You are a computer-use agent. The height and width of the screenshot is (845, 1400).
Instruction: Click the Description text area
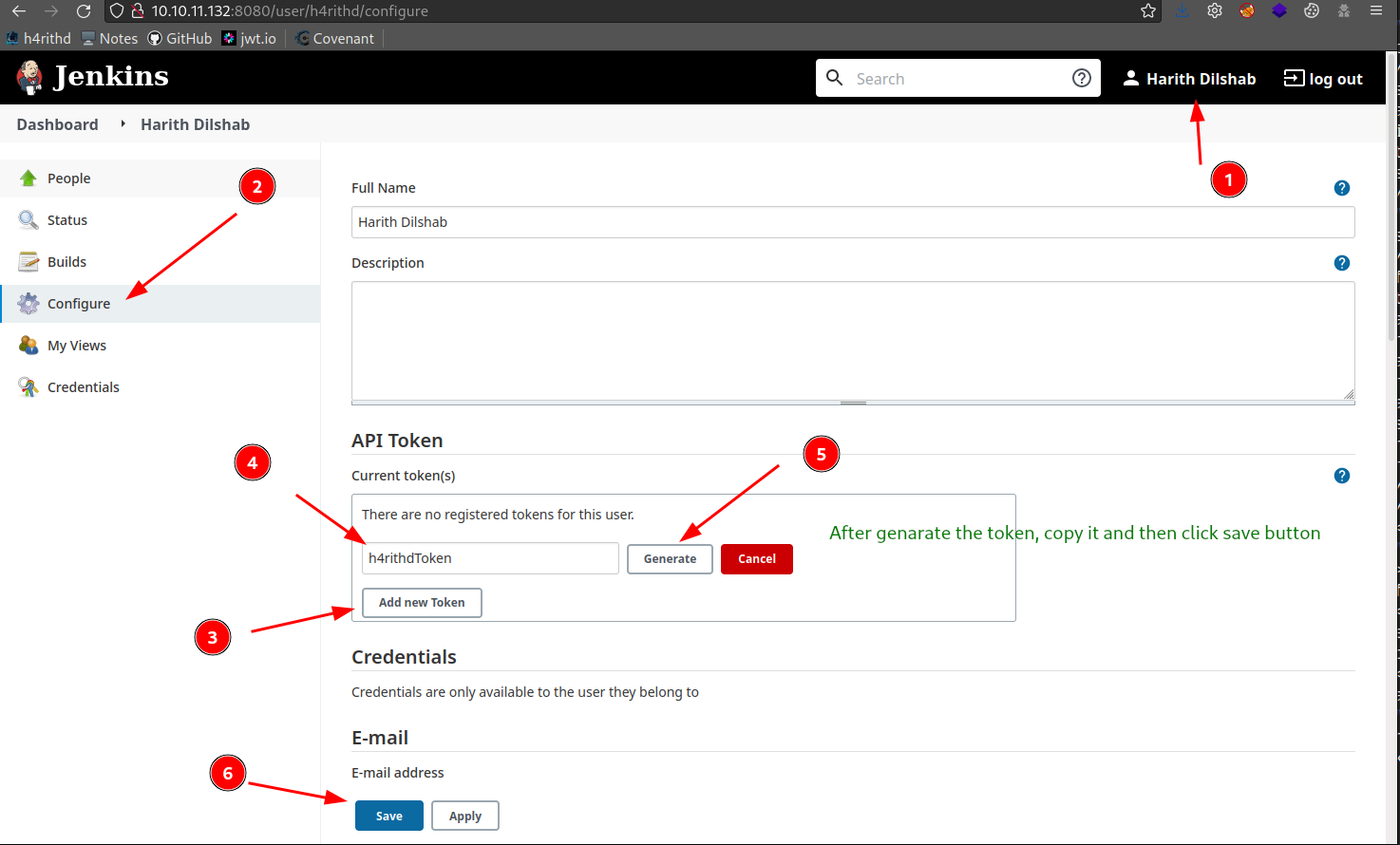tap(853, 341)
